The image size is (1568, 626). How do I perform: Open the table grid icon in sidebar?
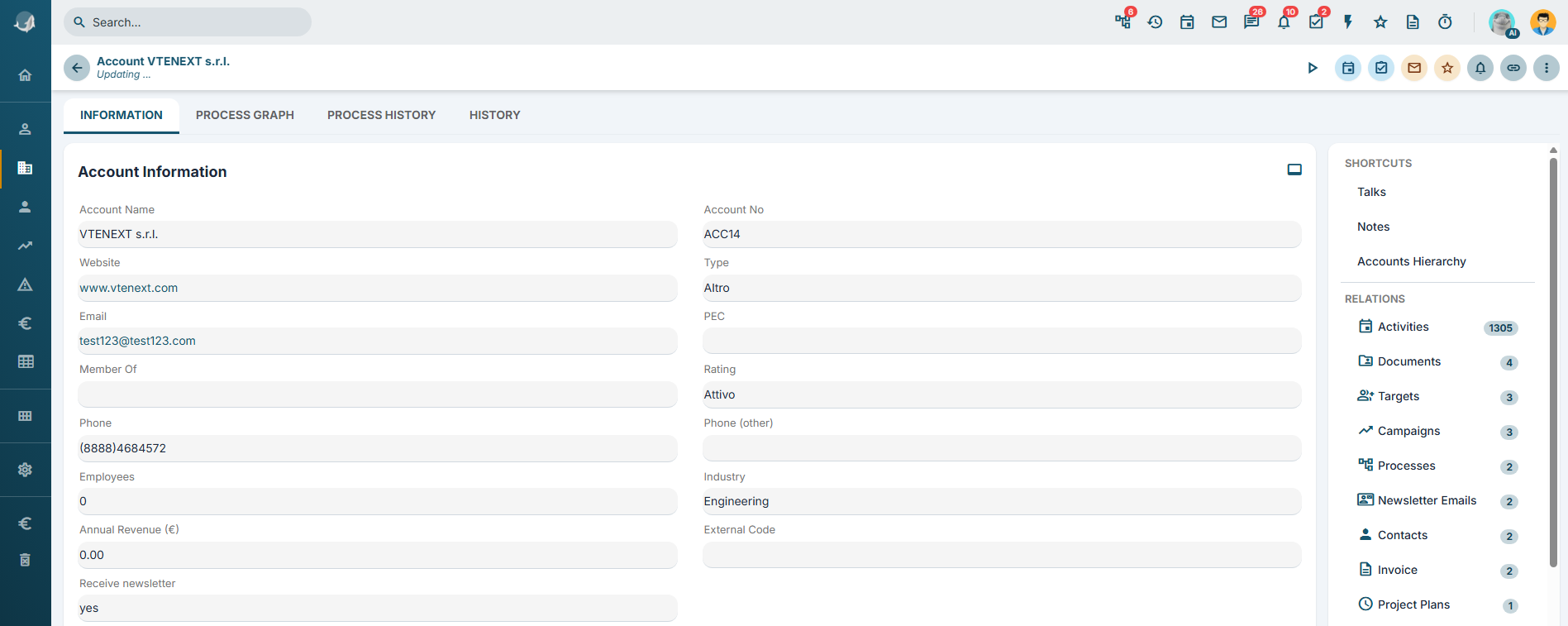tap(25, 361)
